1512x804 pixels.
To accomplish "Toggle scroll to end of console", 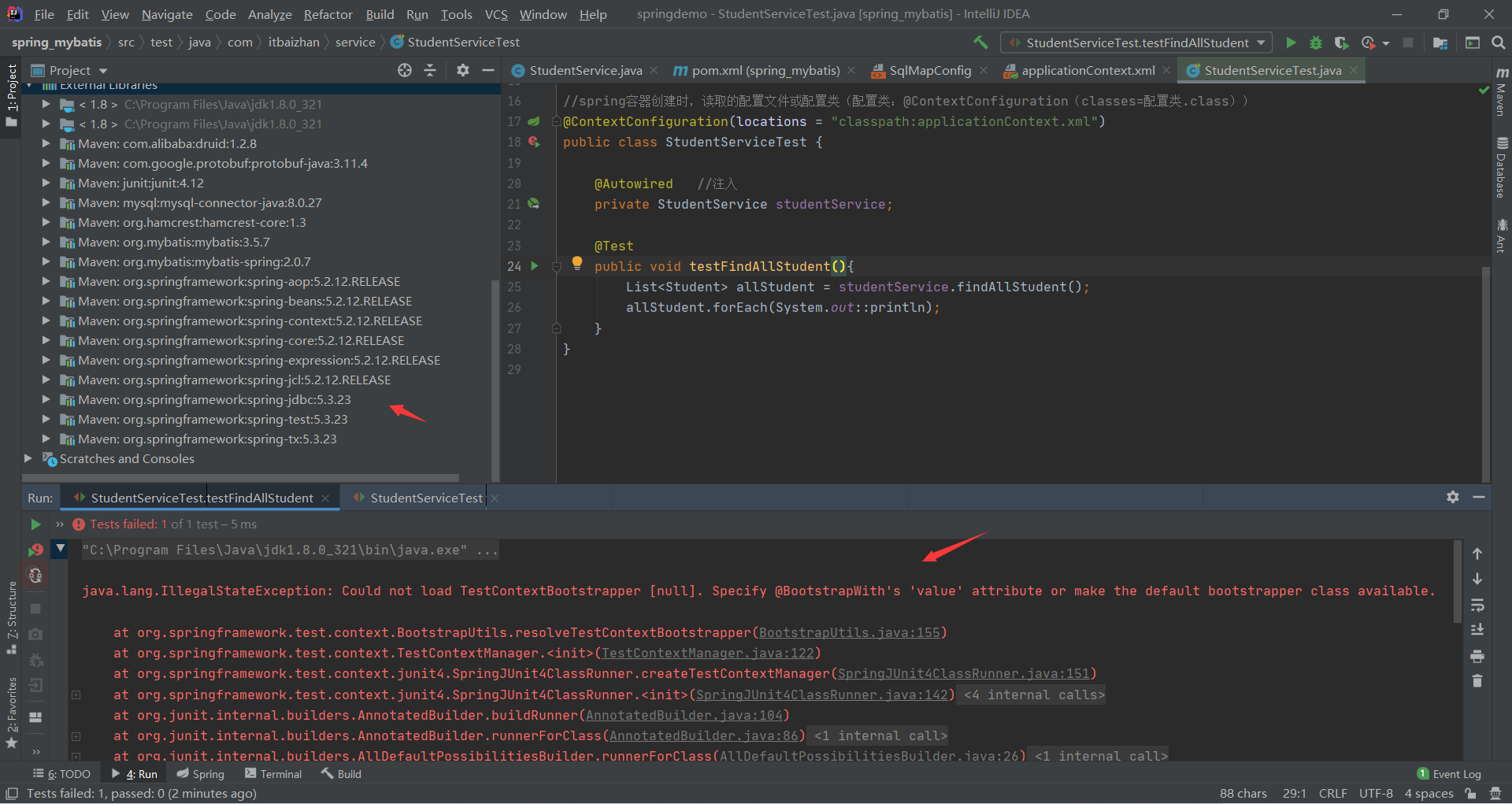I will click(x=1477, y=630).
